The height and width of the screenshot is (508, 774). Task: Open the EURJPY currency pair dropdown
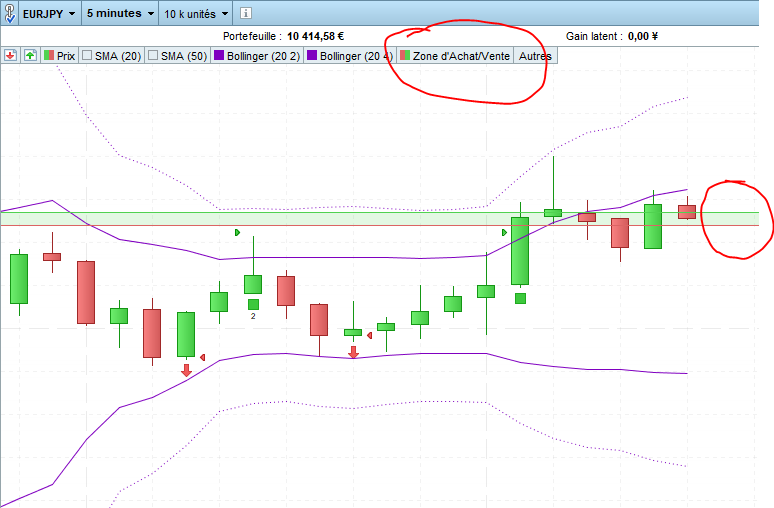[49, 14]
